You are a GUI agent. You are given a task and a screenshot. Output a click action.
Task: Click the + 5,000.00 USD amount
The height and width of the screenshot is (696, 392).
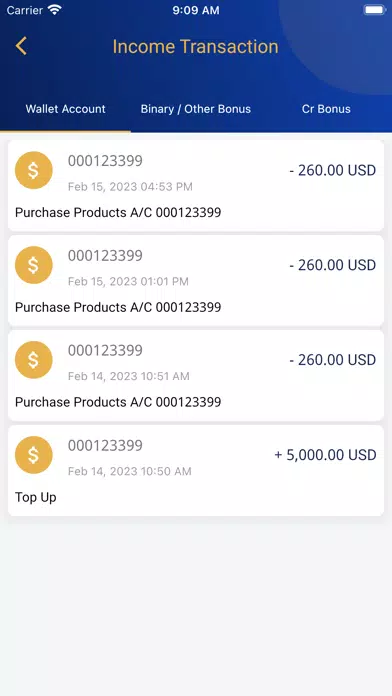325,455
